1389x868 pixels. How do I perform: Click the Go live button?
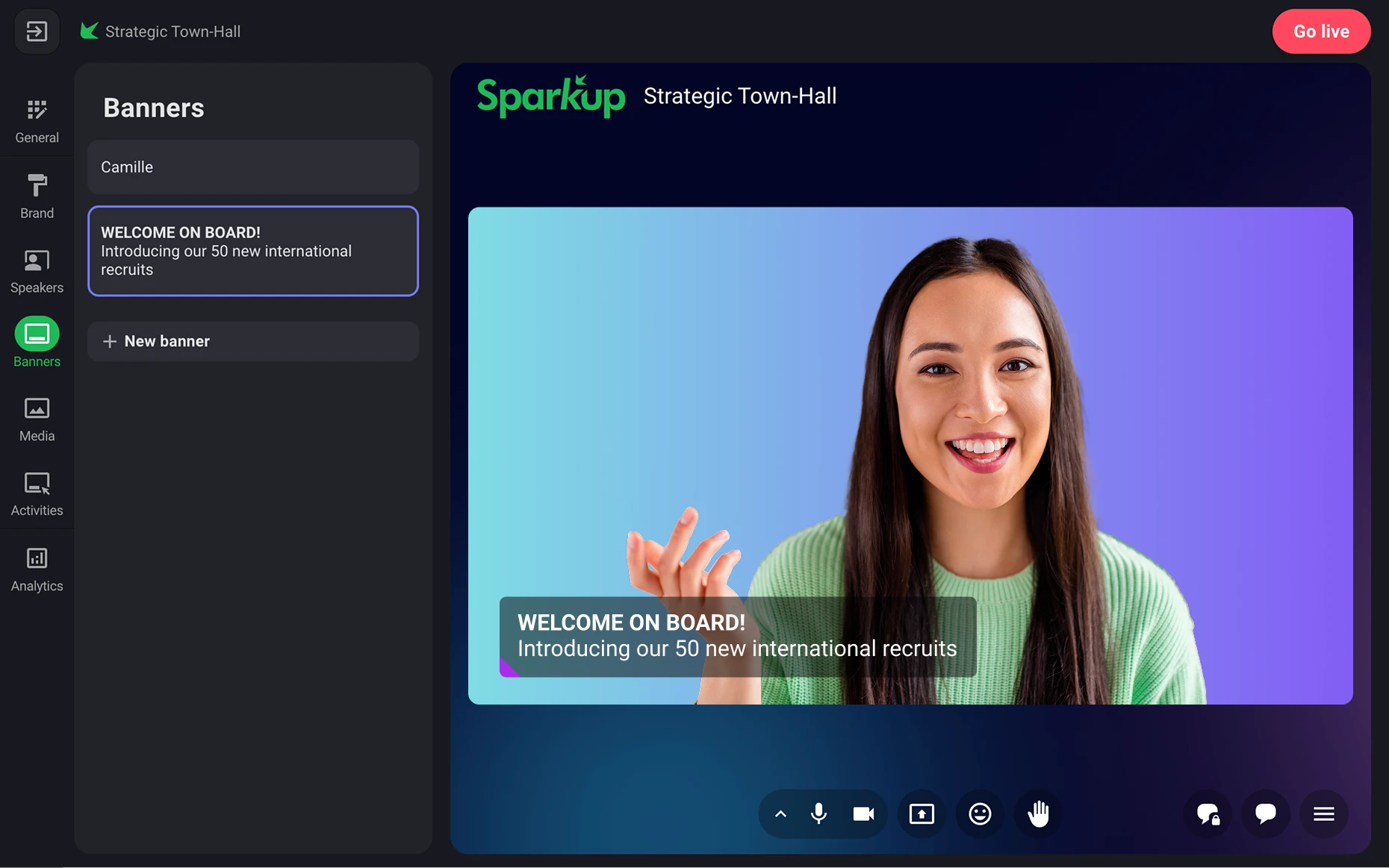pos(1321,31)
